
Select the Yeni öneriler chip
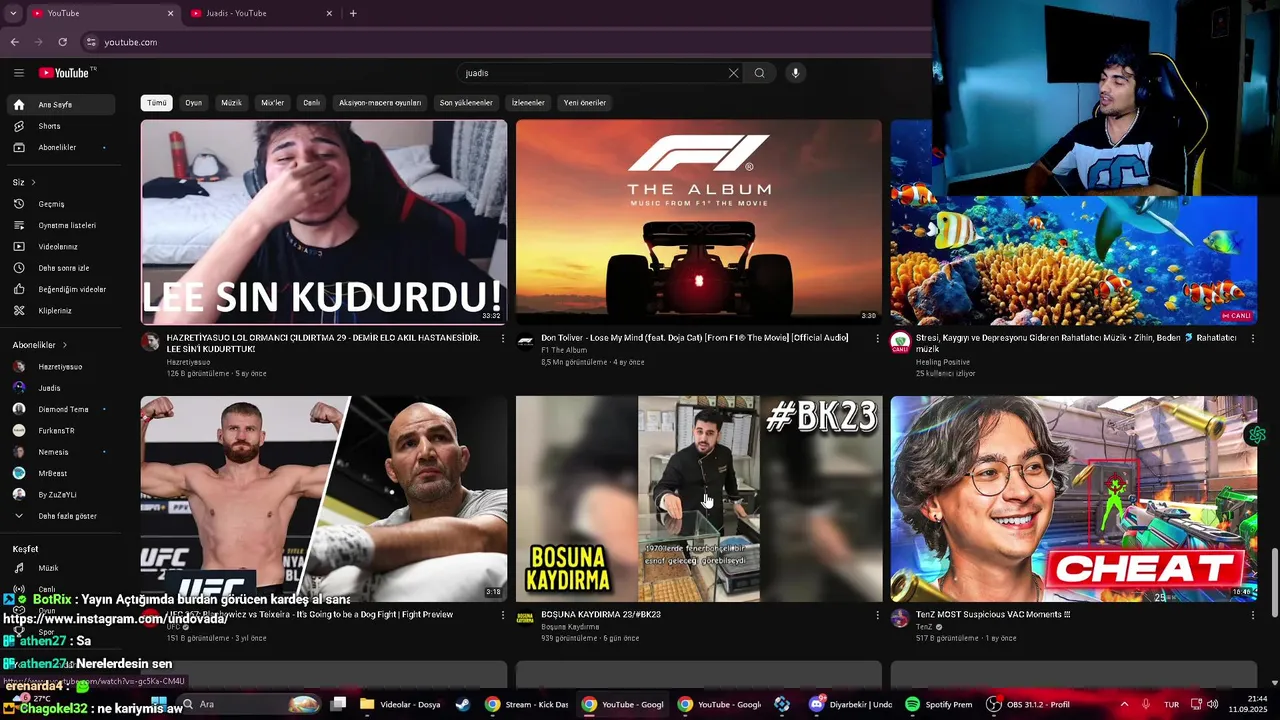pyautogui.click(x=585, y=103)
